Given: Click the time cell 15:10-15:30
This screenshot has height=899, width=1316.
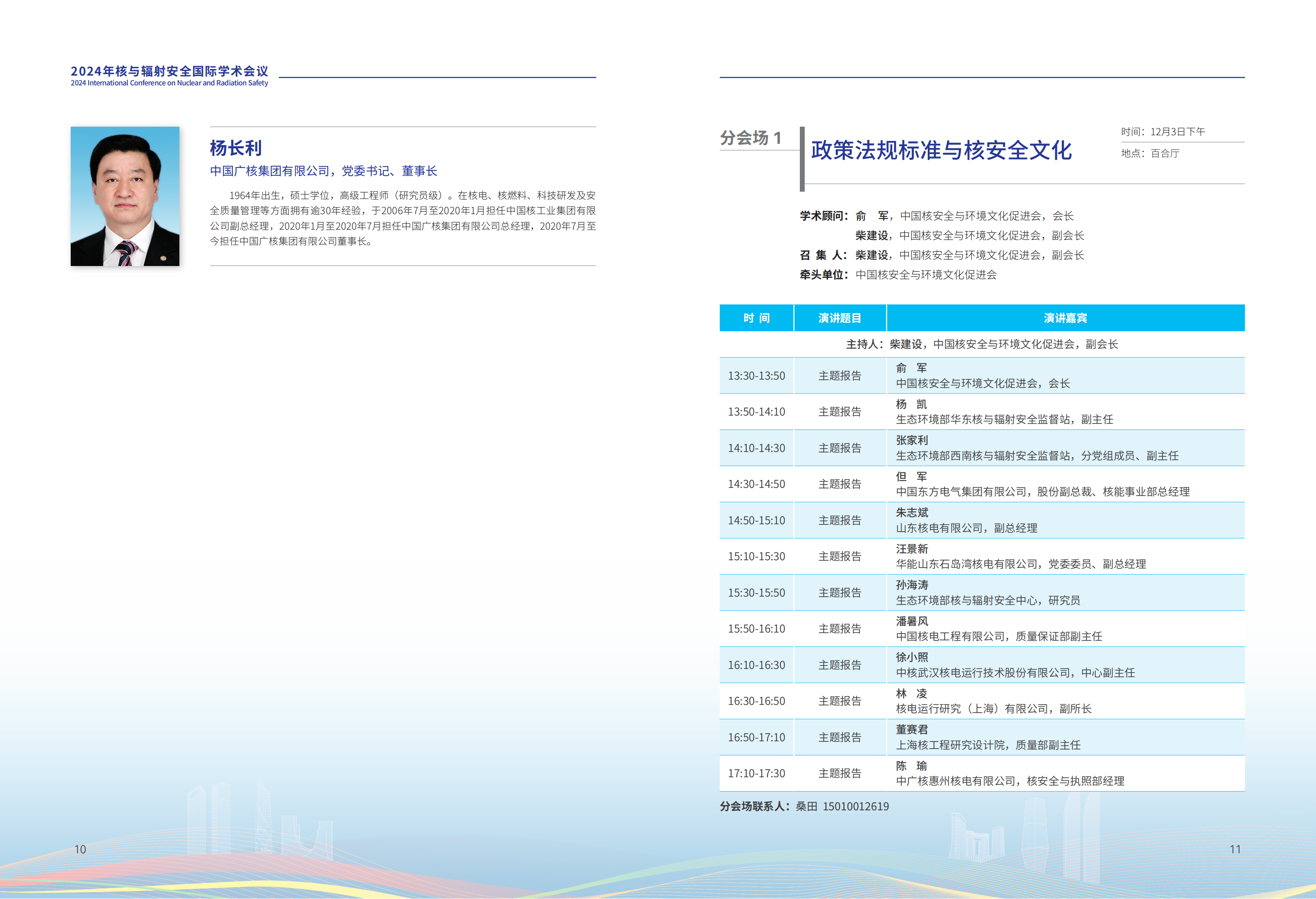Looking at the screenshot, I should [x=756, y=557].
